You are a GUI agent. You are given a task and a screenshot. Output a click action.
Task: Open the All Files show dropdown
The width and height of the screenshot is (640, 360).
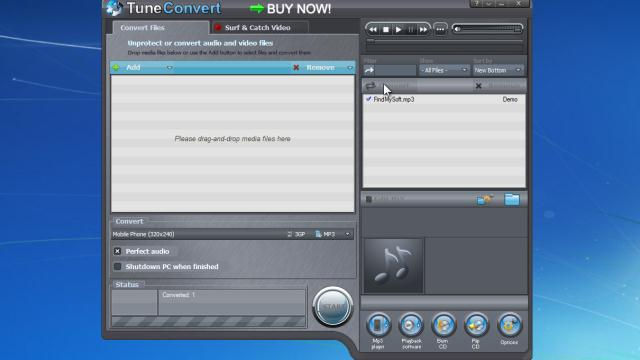pyautogui.click(x=444, y=70)
